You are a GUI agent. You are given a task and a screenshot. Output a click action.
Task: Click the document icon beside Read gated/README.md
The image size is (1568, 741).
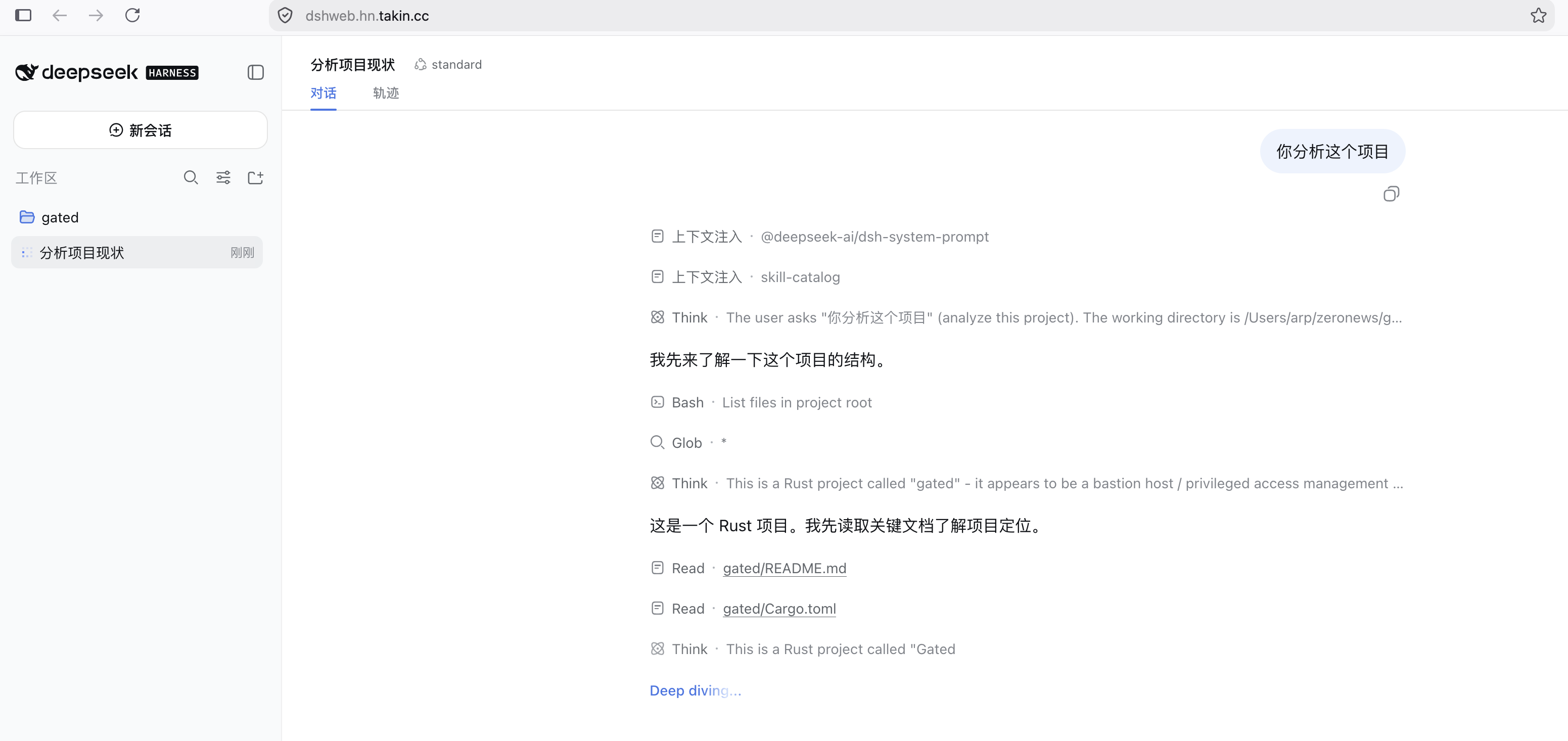point(658,568)
